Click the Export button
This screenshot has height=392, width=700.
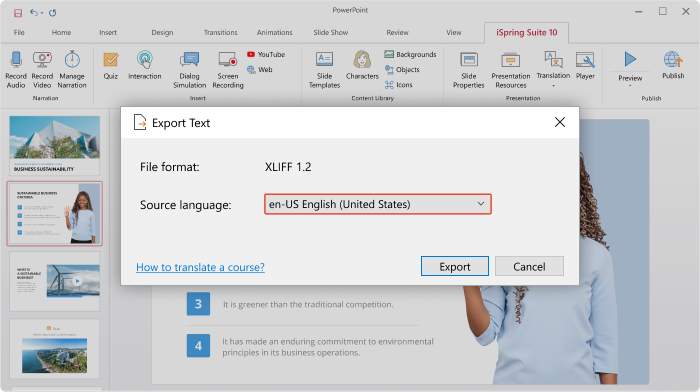454,267
